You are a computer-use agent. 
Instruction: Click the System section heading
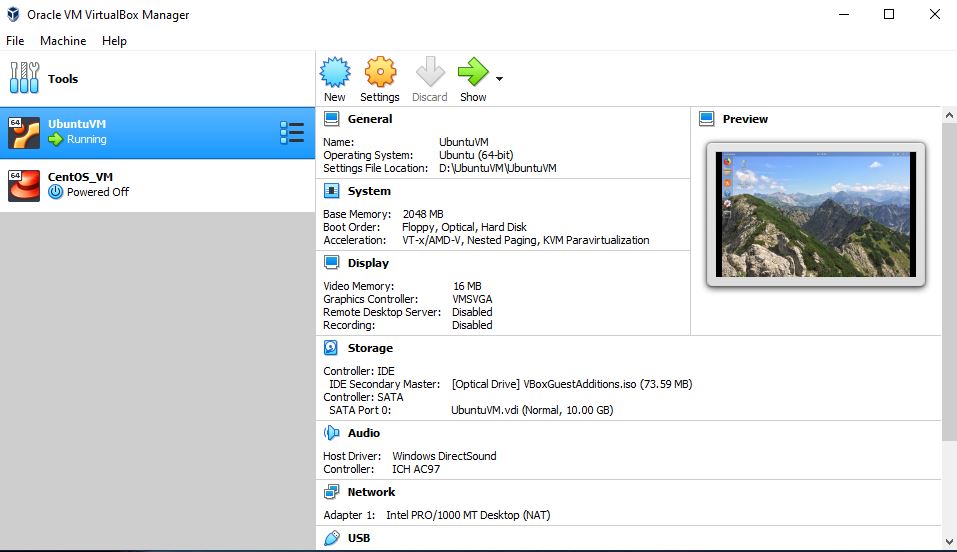pyautogui.click(x=369, y=191)
